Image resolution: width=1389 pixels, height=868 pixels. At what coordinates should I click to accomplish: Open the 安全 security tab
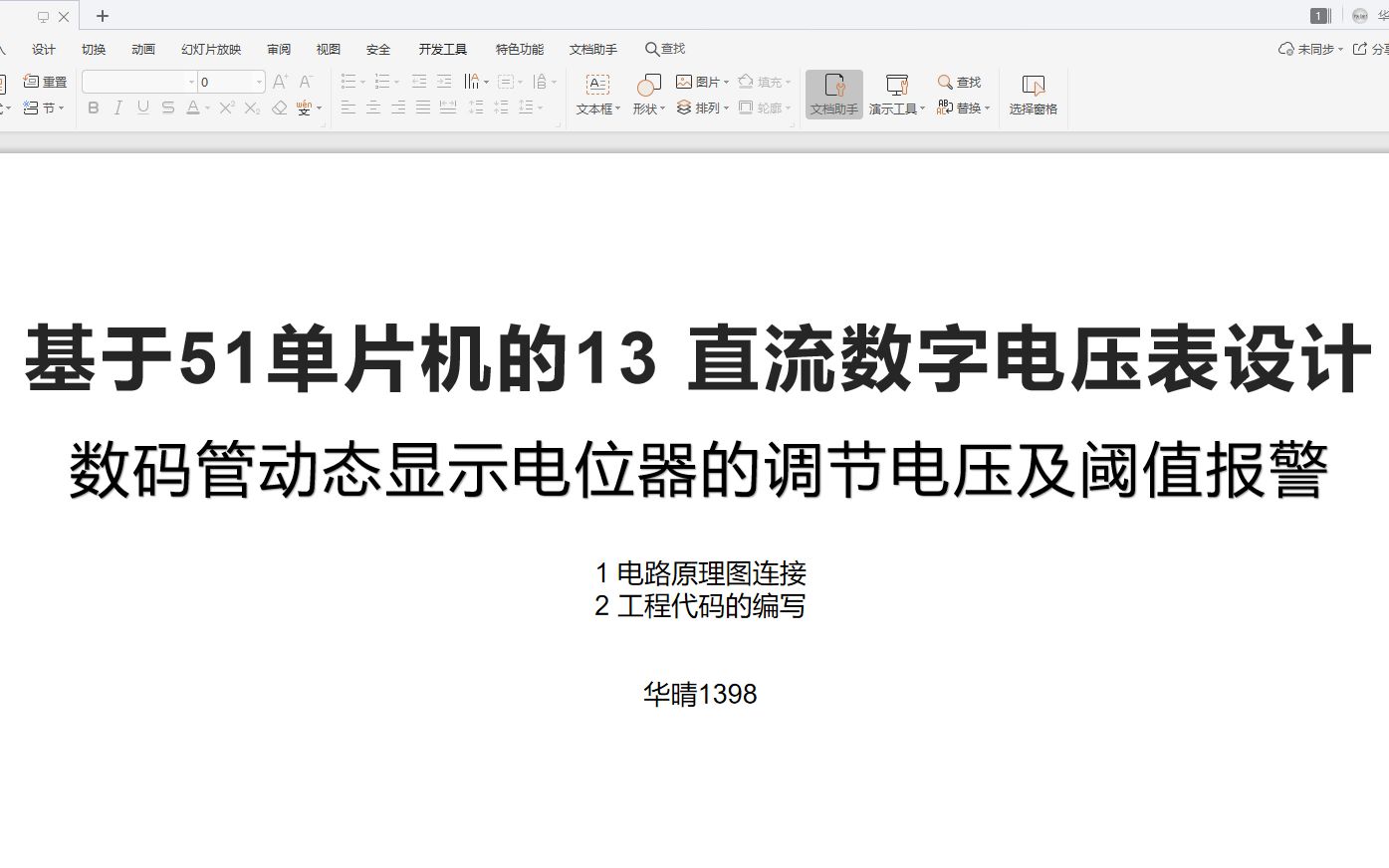(x=378, y=49)
